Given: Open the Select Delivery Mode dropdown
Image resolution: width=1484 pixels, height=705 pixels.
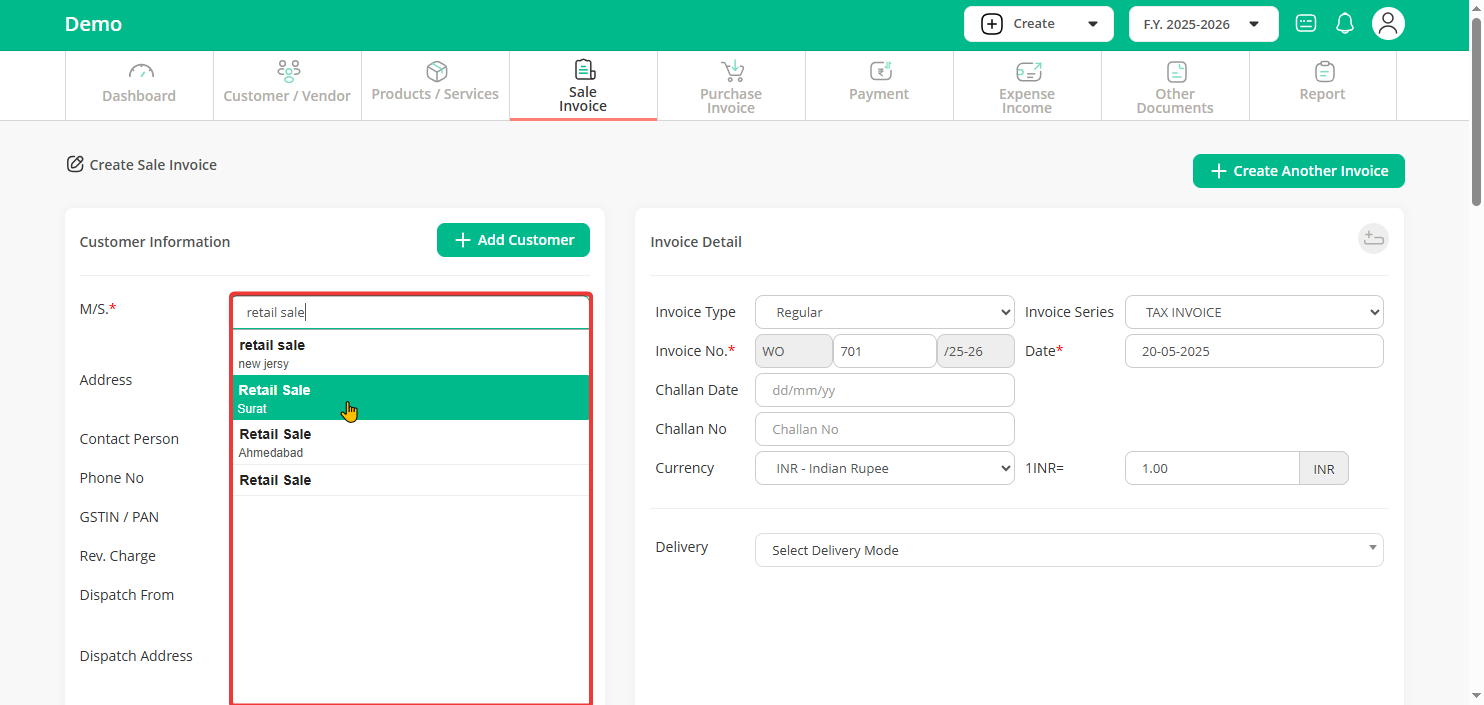Looking at the screenshot, I should tap(1068, 550).
